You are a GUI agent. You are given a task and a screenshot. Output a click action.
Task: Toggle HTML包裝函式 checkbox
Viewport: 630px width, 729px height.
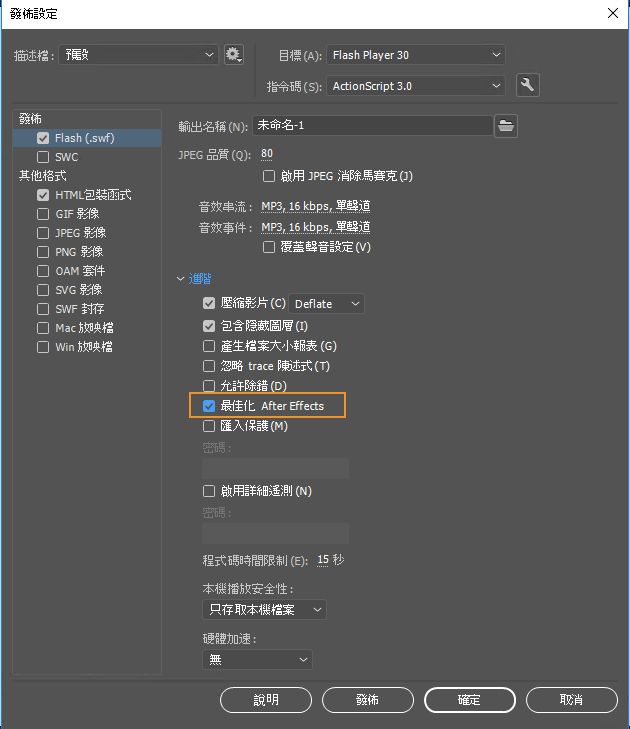pyautogui.click(x=43, y=195)
